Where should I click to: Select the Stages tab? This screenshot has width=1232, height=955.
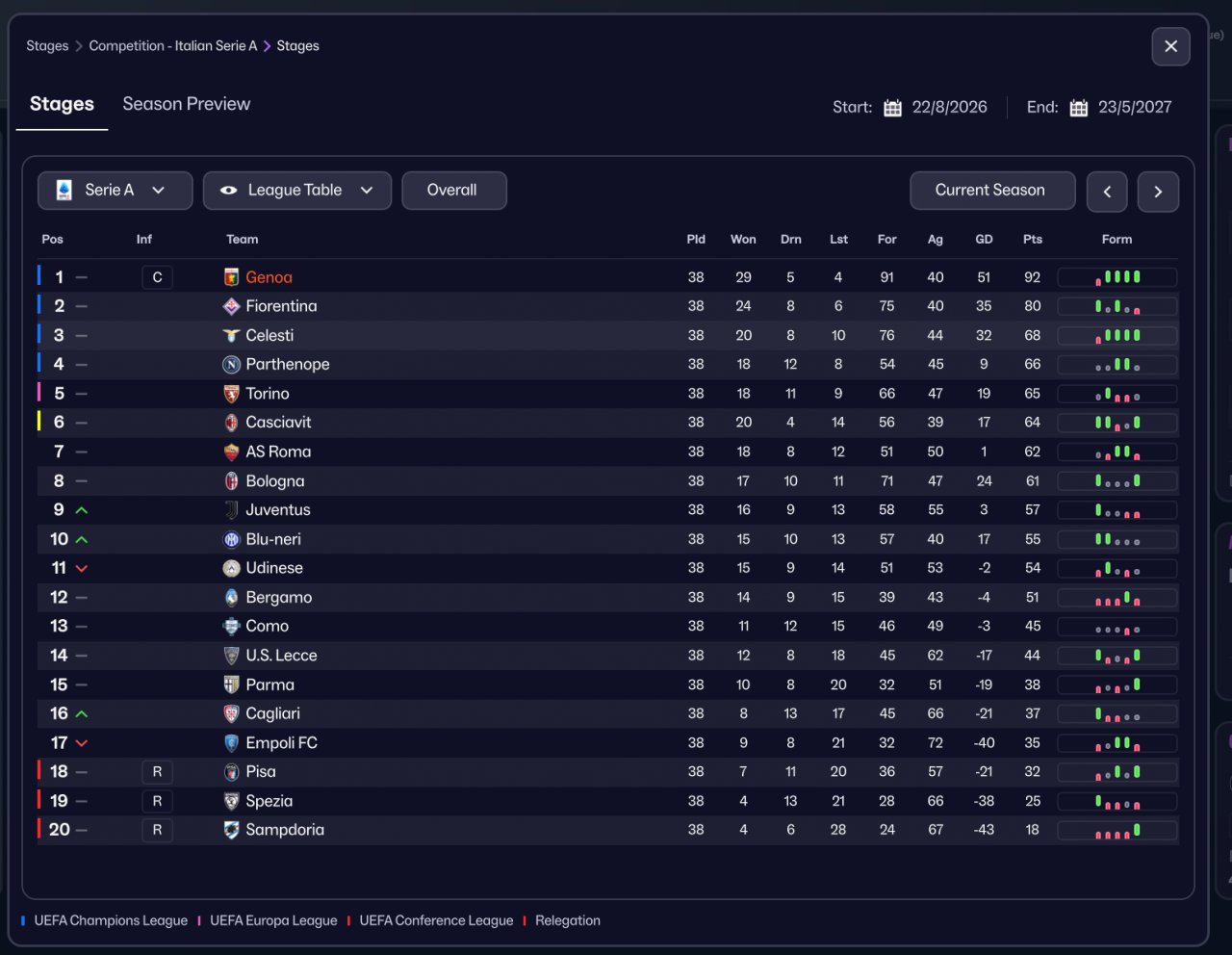click(x=62, y=104)
